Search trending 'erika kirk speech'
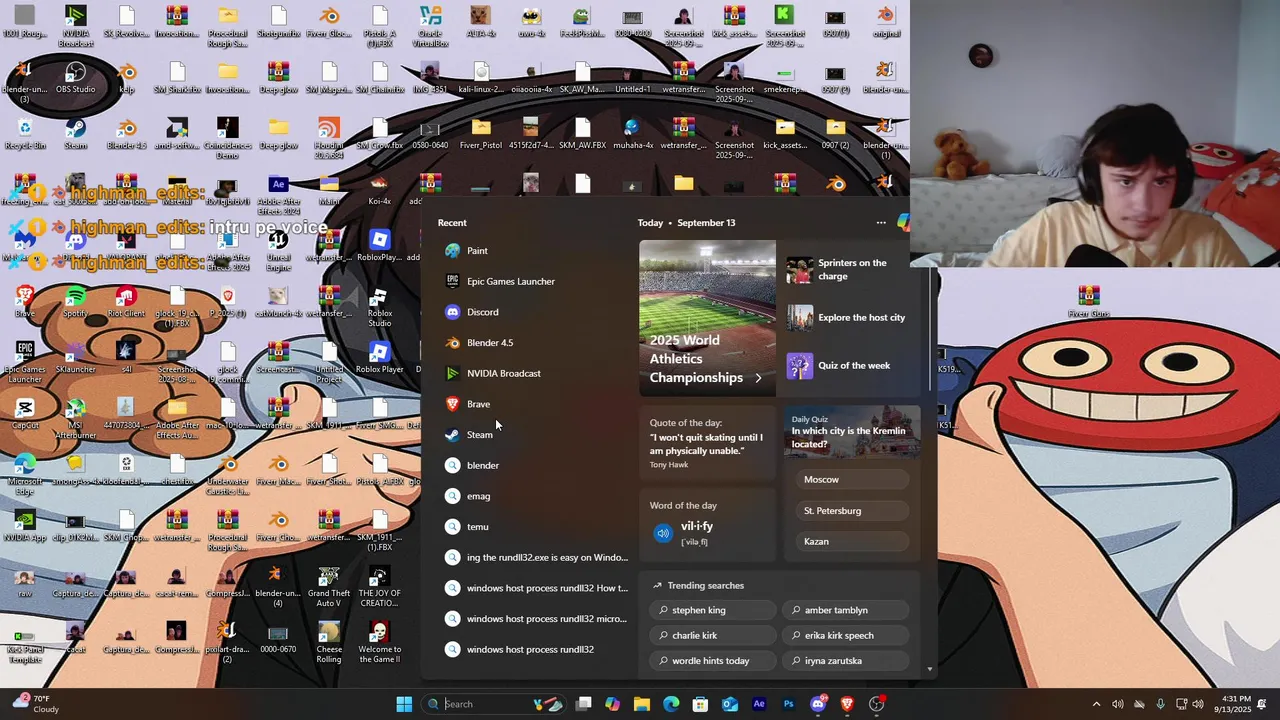Screen dimensions: 1280x720 point(846,636)
